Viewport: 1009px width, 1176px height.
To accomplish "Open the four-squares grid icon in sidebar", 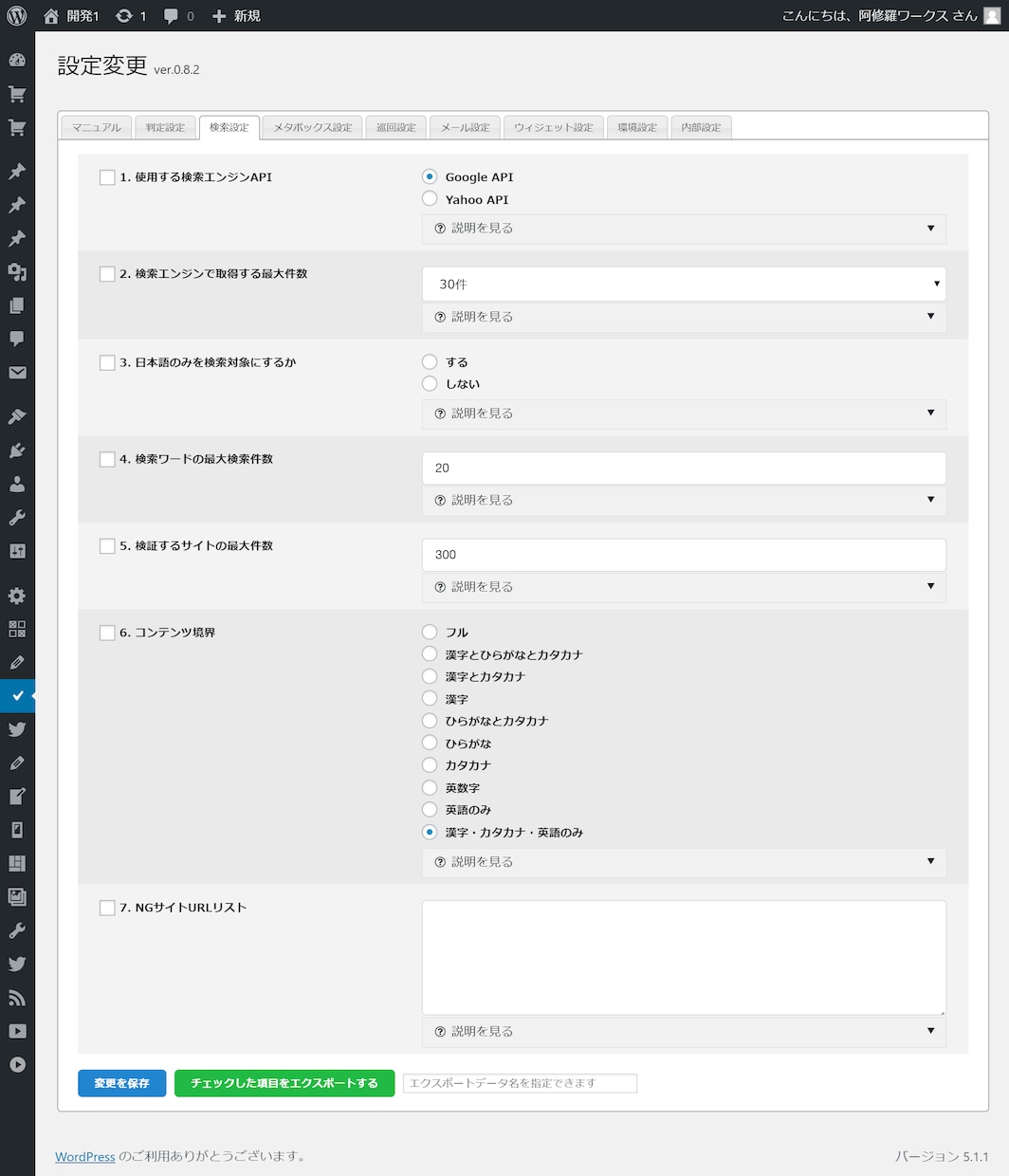I will 17,629.
